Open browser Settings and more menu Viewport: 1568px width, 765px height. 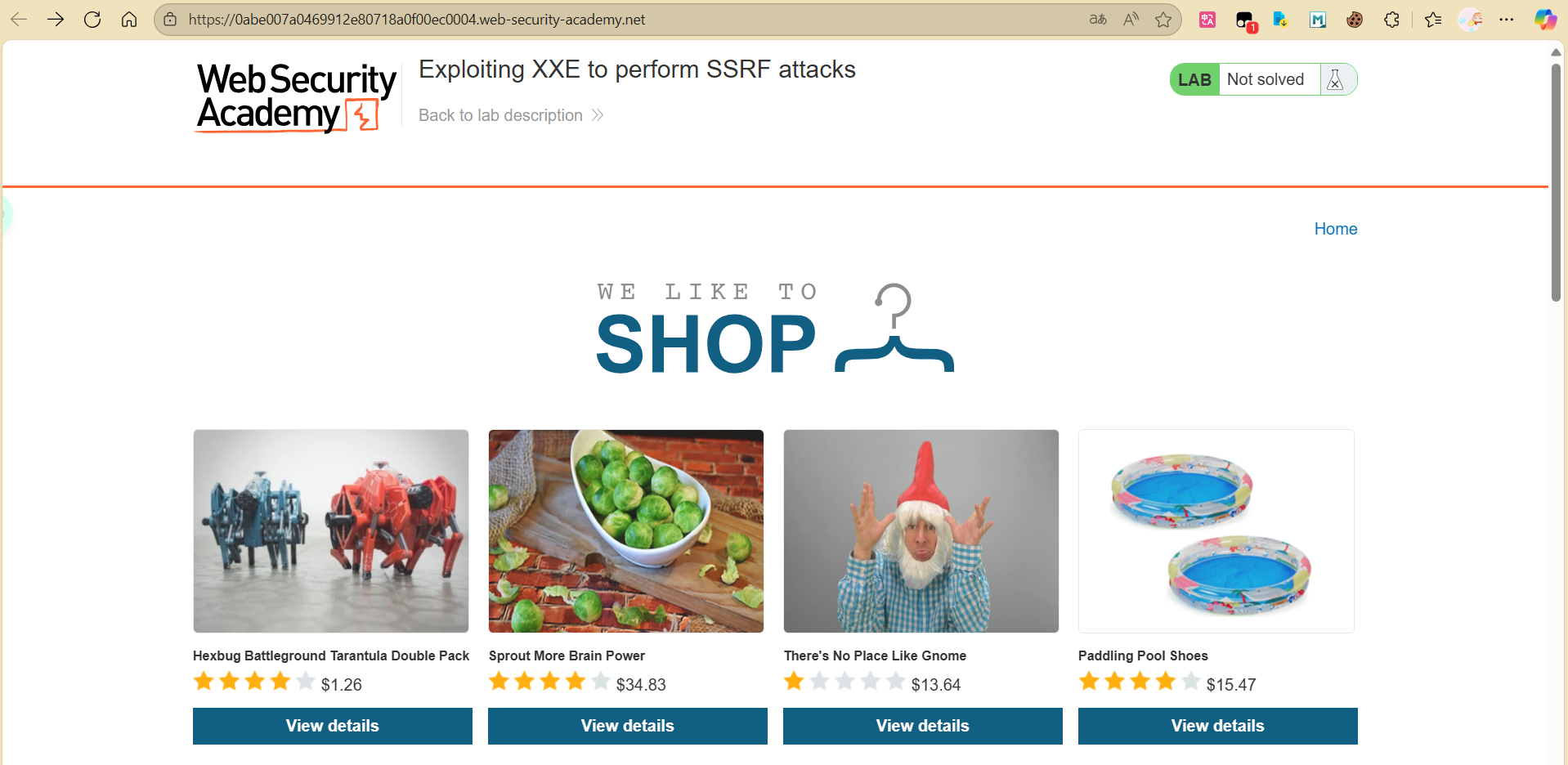1507,20
